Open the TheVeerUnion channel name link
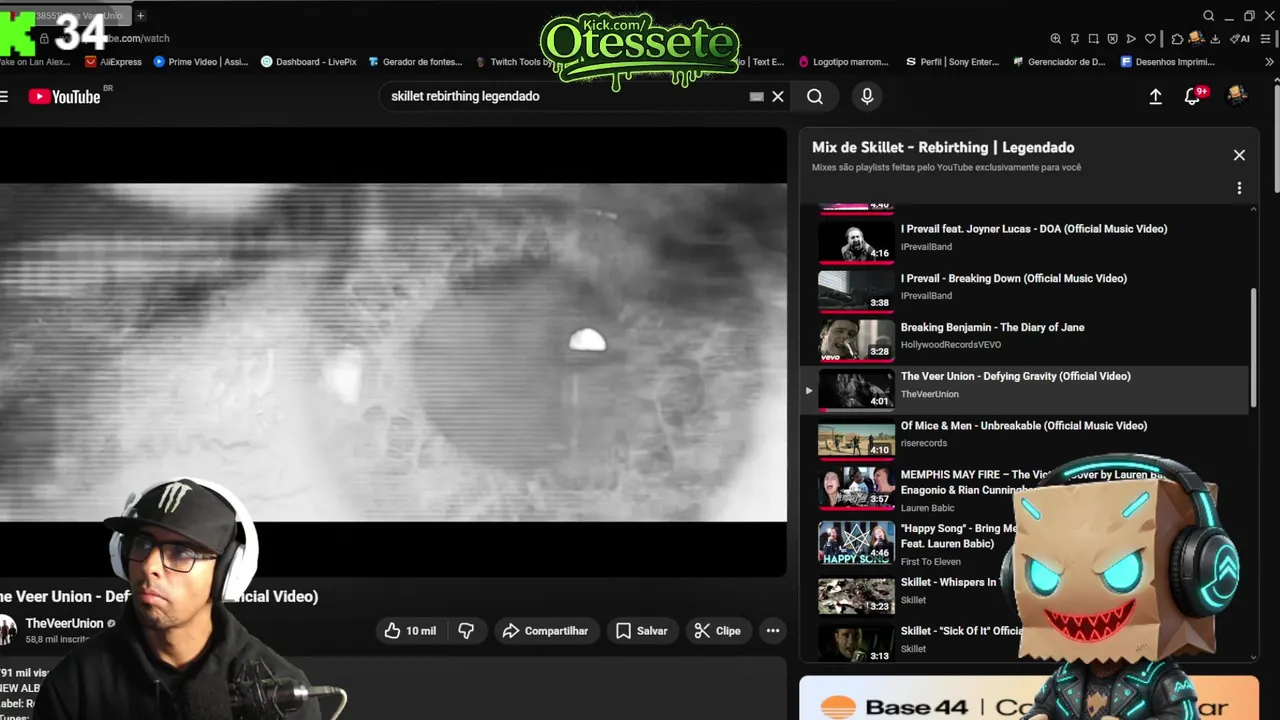Image resolution: width=1280 pixels, height=720 pixels. 64,623
